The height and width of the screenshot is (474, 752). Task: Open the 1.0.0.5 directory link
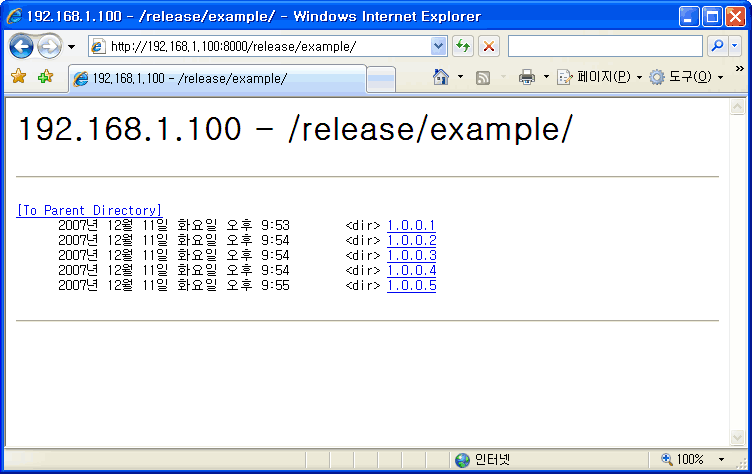click(411, 285)
